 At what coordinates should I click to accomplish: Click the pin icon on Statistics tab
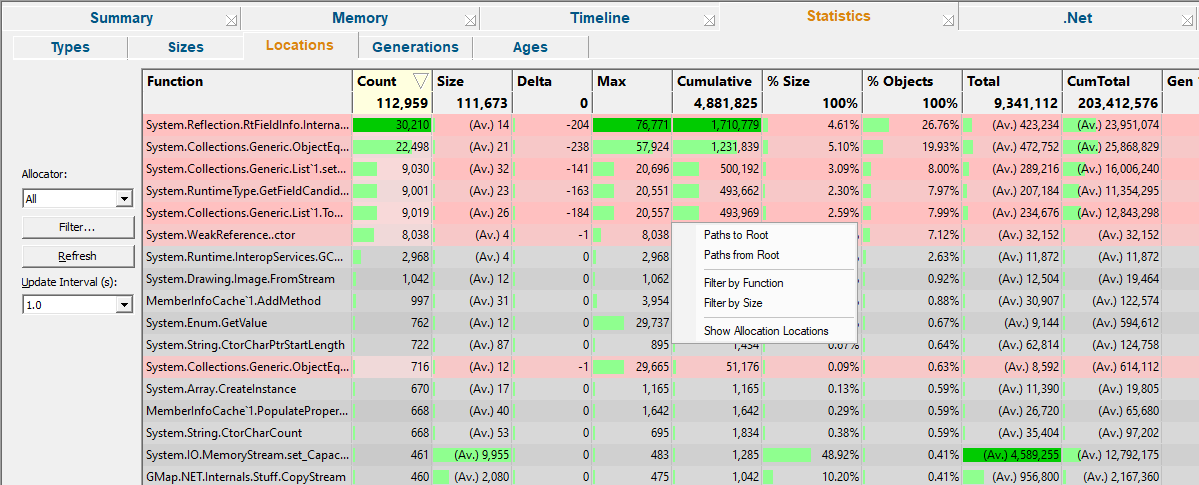948,21
